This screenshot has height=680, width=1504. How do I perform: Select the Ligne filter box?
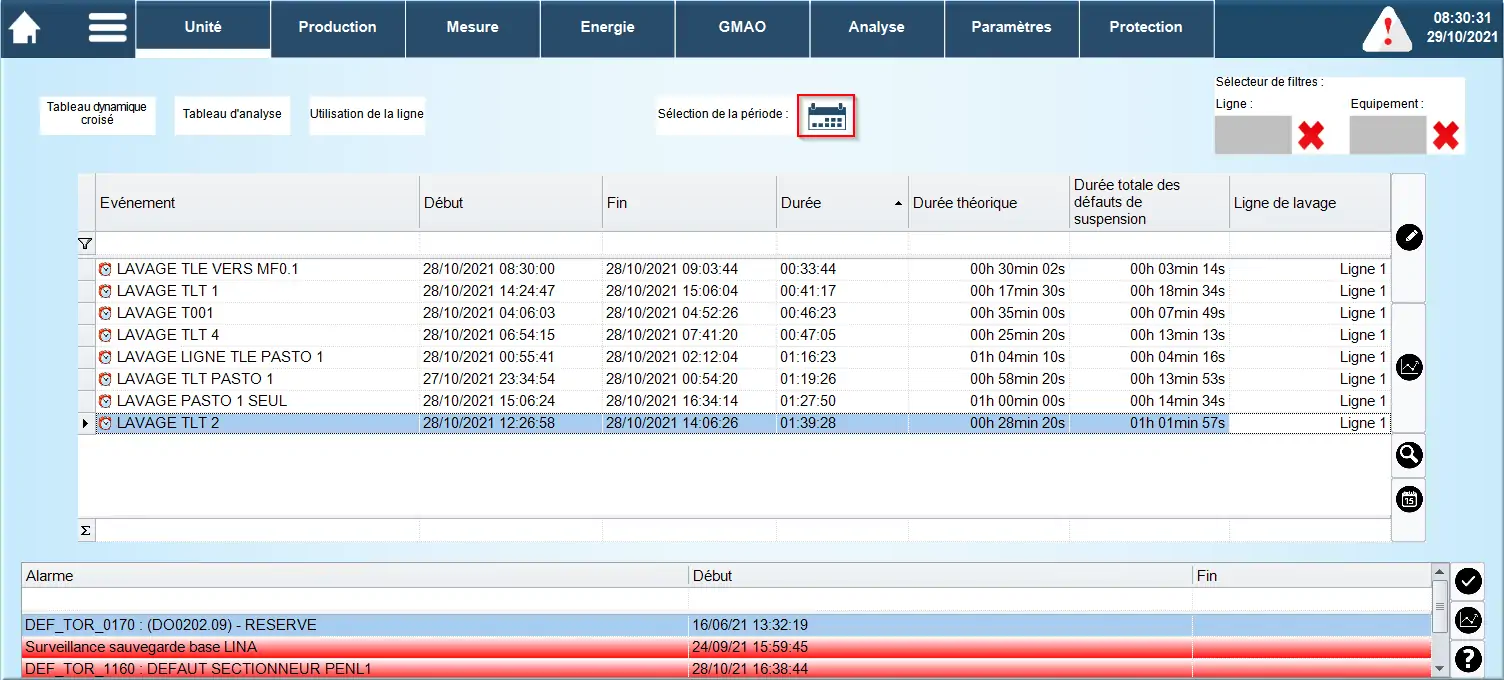pos(1253,135)
